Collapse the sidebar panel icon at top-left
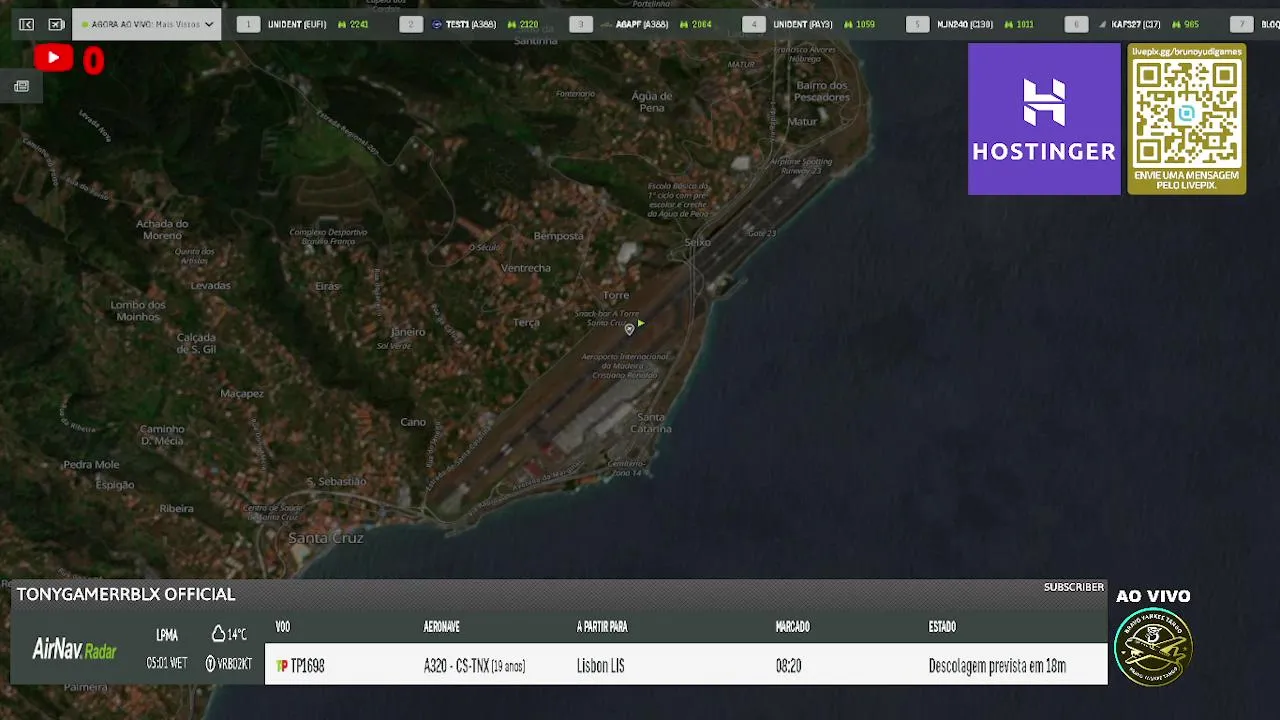Screen dimensions: 1280x720 coord(26,24)
